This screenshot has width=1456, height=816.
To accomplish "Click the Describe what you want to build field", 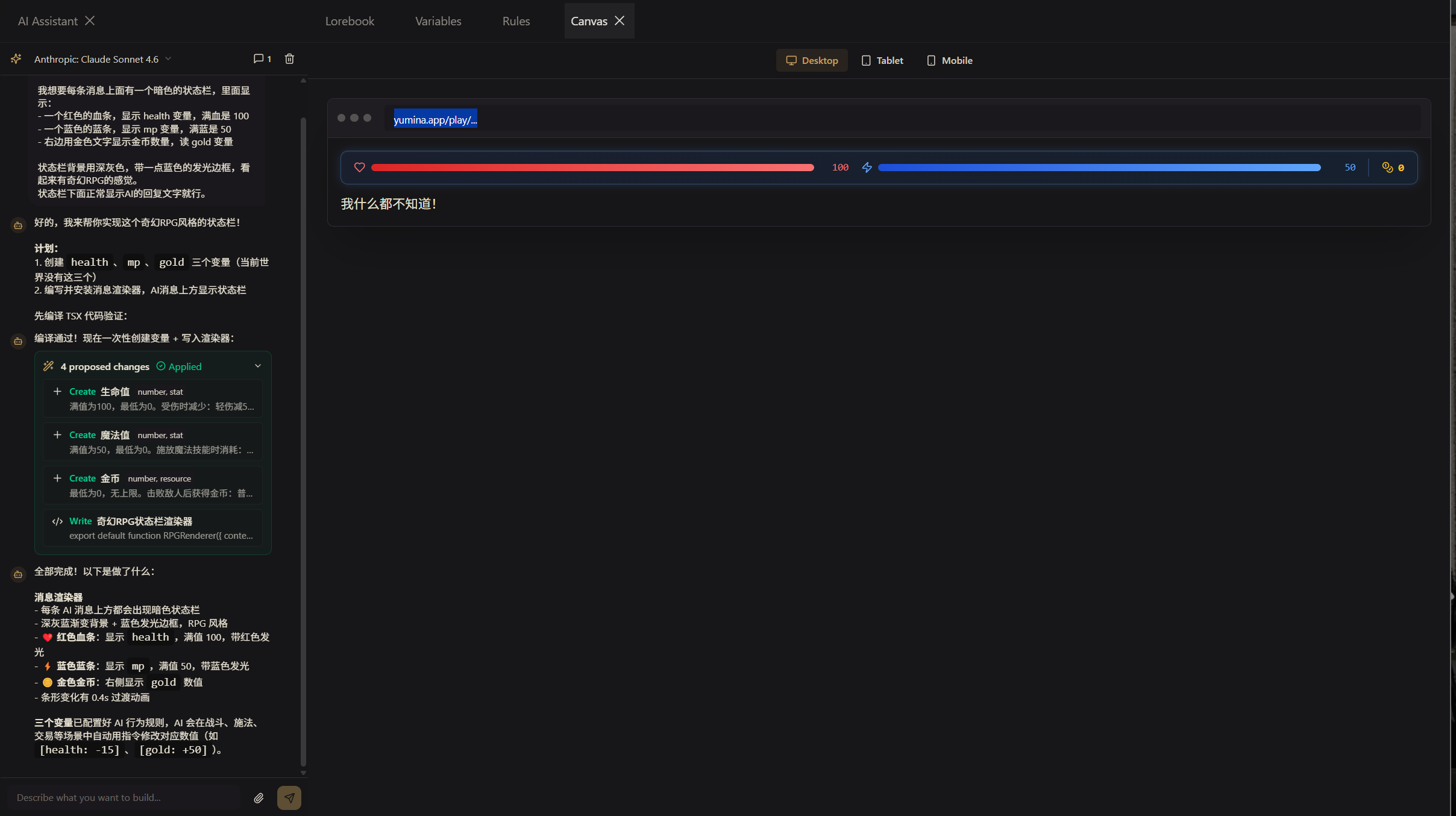I will [121, 797].
